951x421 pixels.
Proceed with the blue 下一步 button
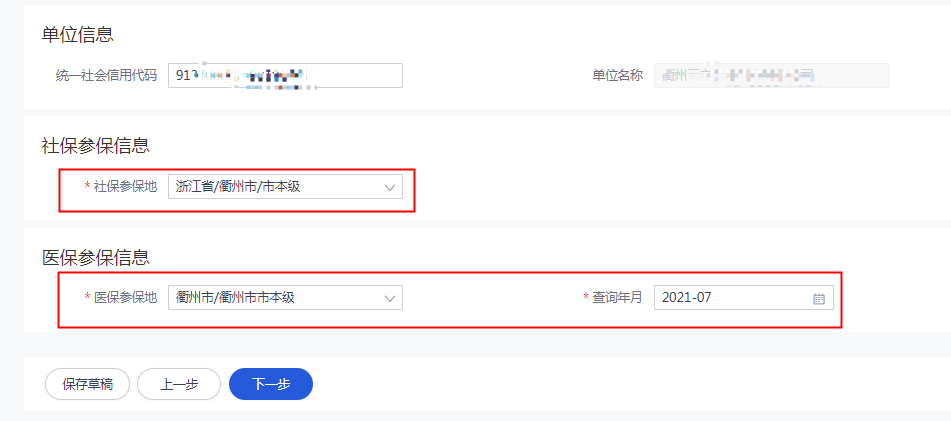pyautogui.click(x=271, y=384)
